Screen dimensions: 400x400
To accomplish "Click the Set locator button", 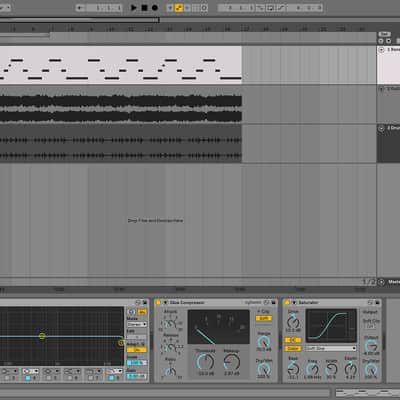I will 385,34.
